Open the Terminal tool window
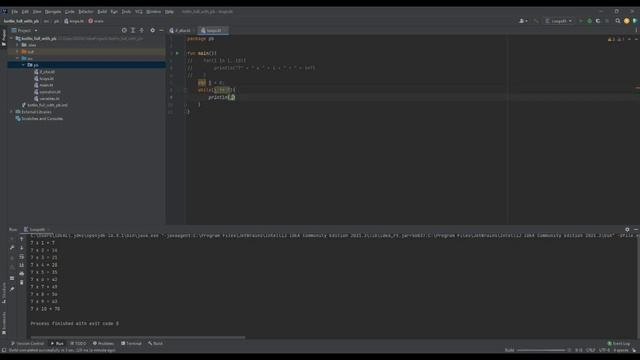The height and width of the screenshot is (360, 640). pyautogui.click(x=131, y=344)
